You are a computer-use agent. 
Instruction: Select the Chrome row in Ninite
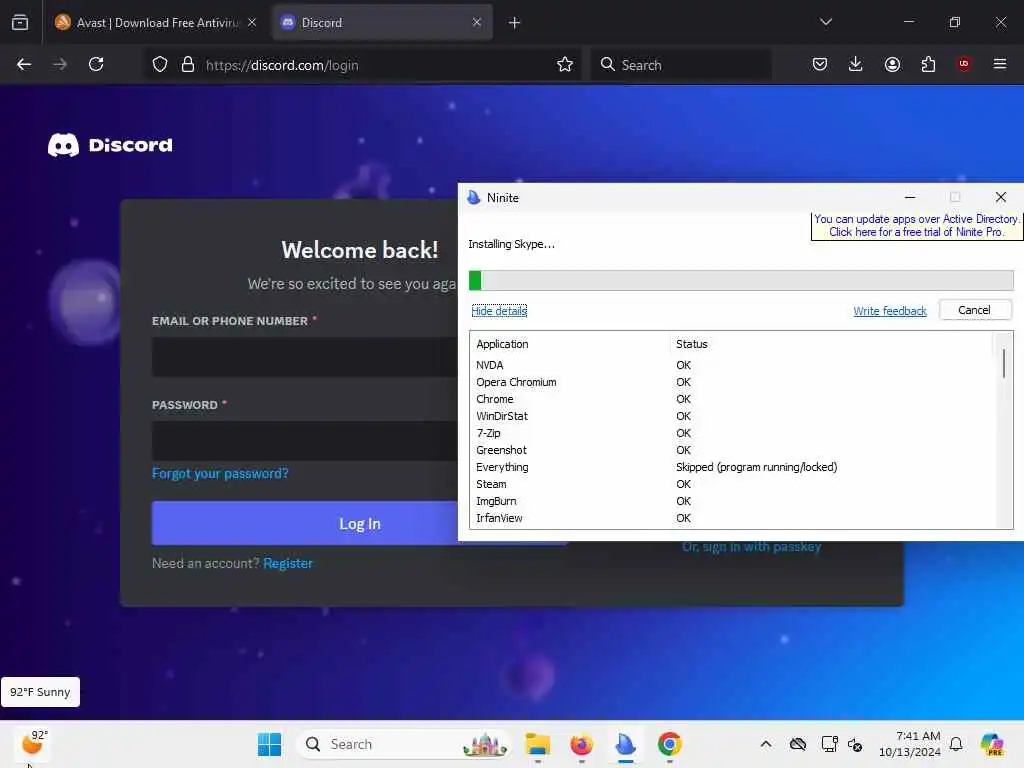click(x=731, y=399)
